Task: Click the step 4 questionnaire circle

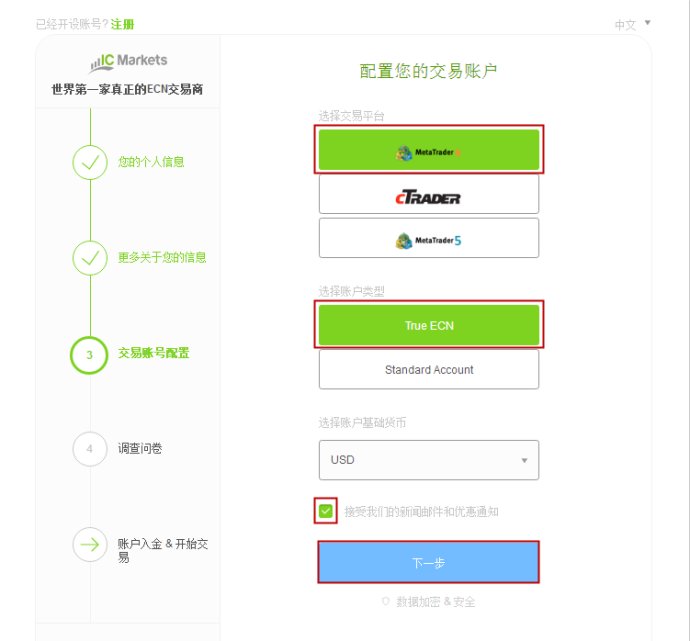Action: pos(90,449)
